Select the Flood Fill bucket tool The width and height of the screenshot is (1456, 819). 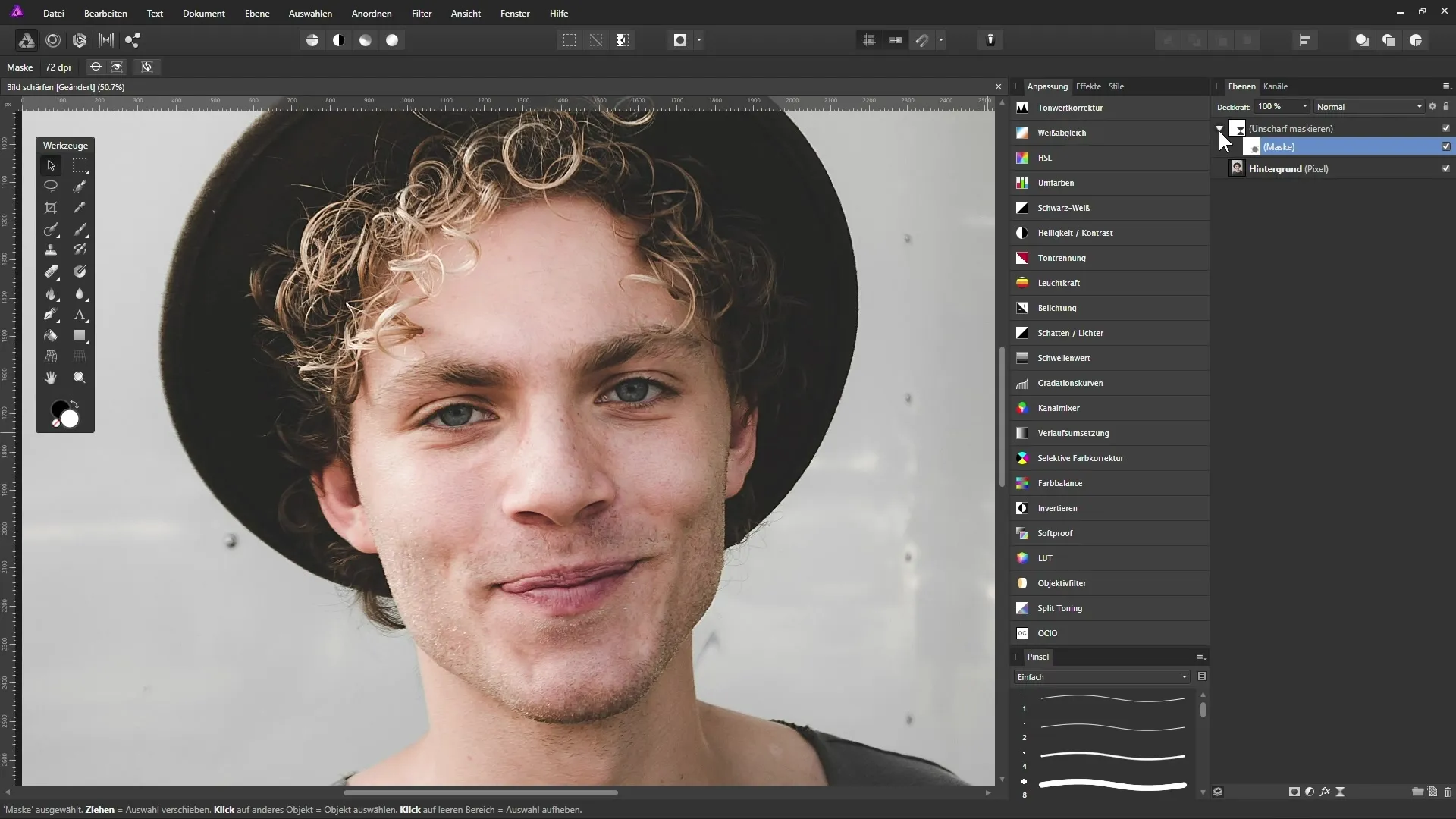click(51, 336)
